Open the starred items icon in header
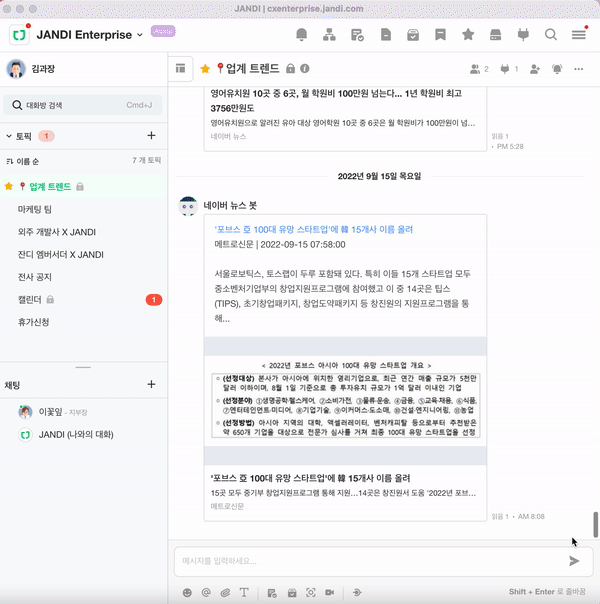The height and width of the screenshot is (604, 600). (468, 35)
